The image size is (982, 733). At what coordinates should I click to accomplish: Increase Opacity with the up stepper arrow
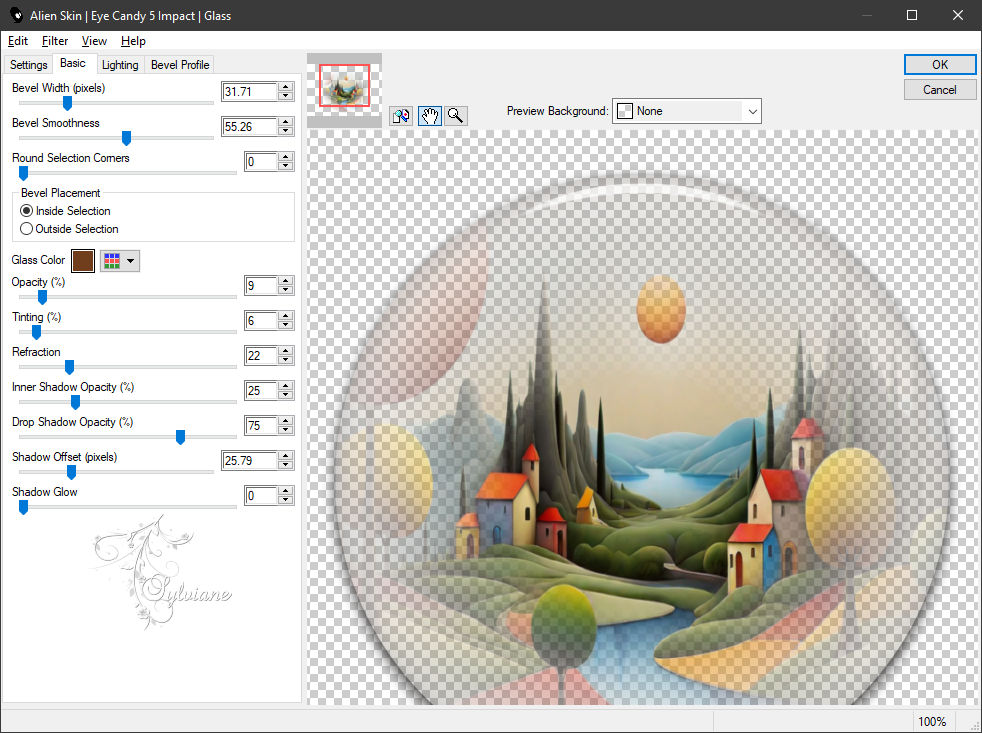pos(286,281)
